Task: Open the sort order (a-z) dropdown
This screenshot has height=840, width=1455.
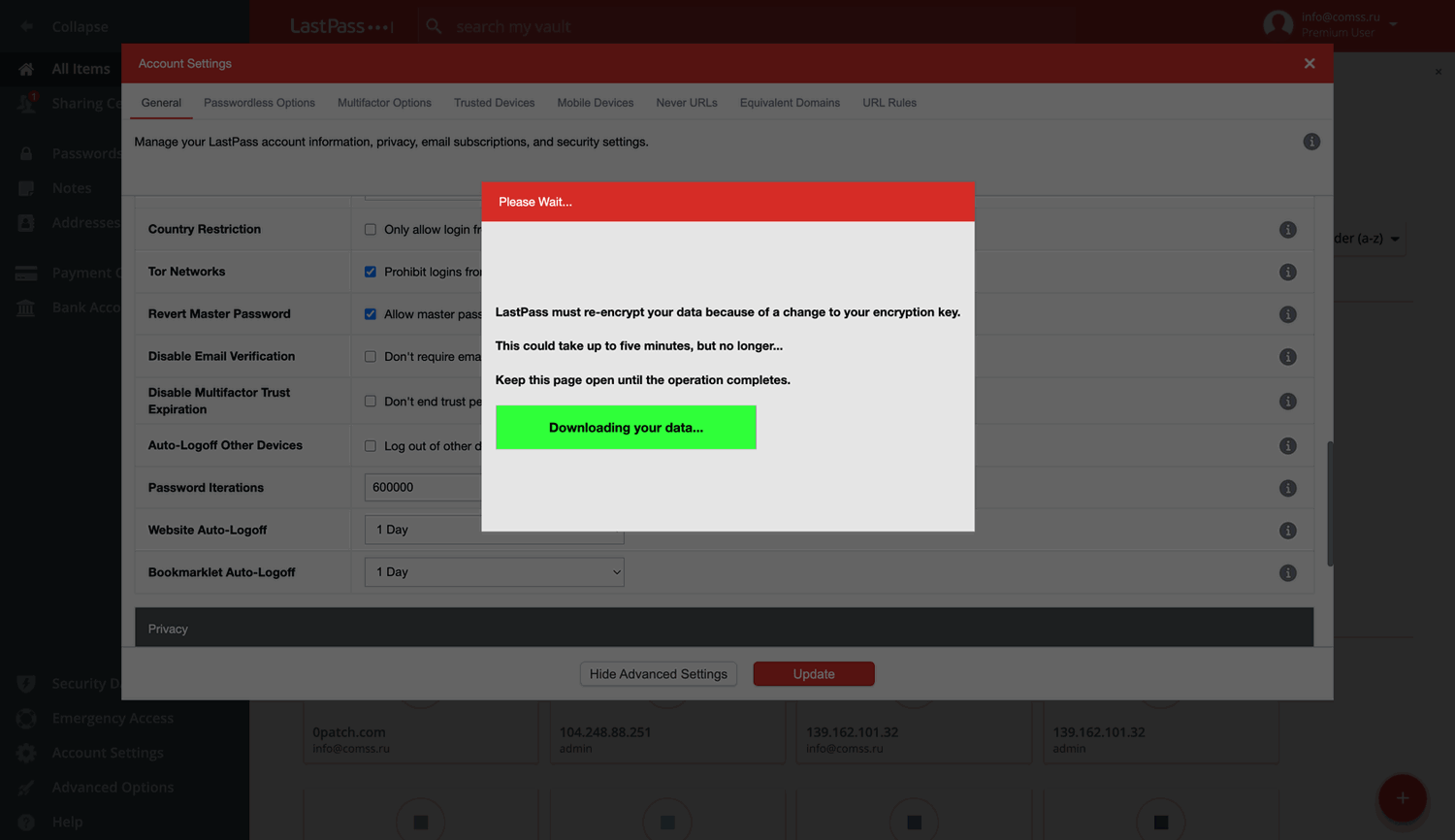Action: coord(1369,239)
